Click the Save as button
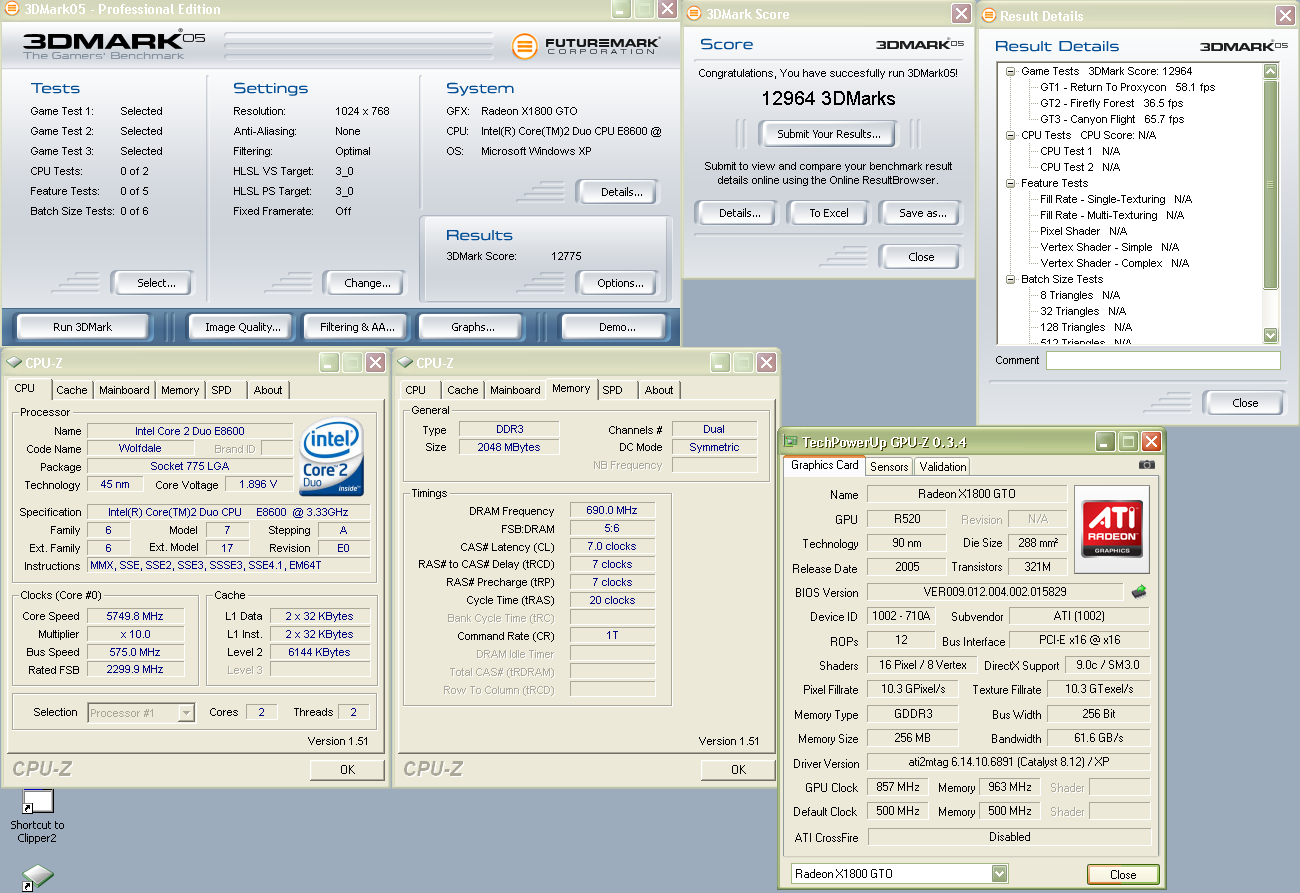Image resolution: width=1300 pixels, height=893 pixels. (x=922, y=213)
